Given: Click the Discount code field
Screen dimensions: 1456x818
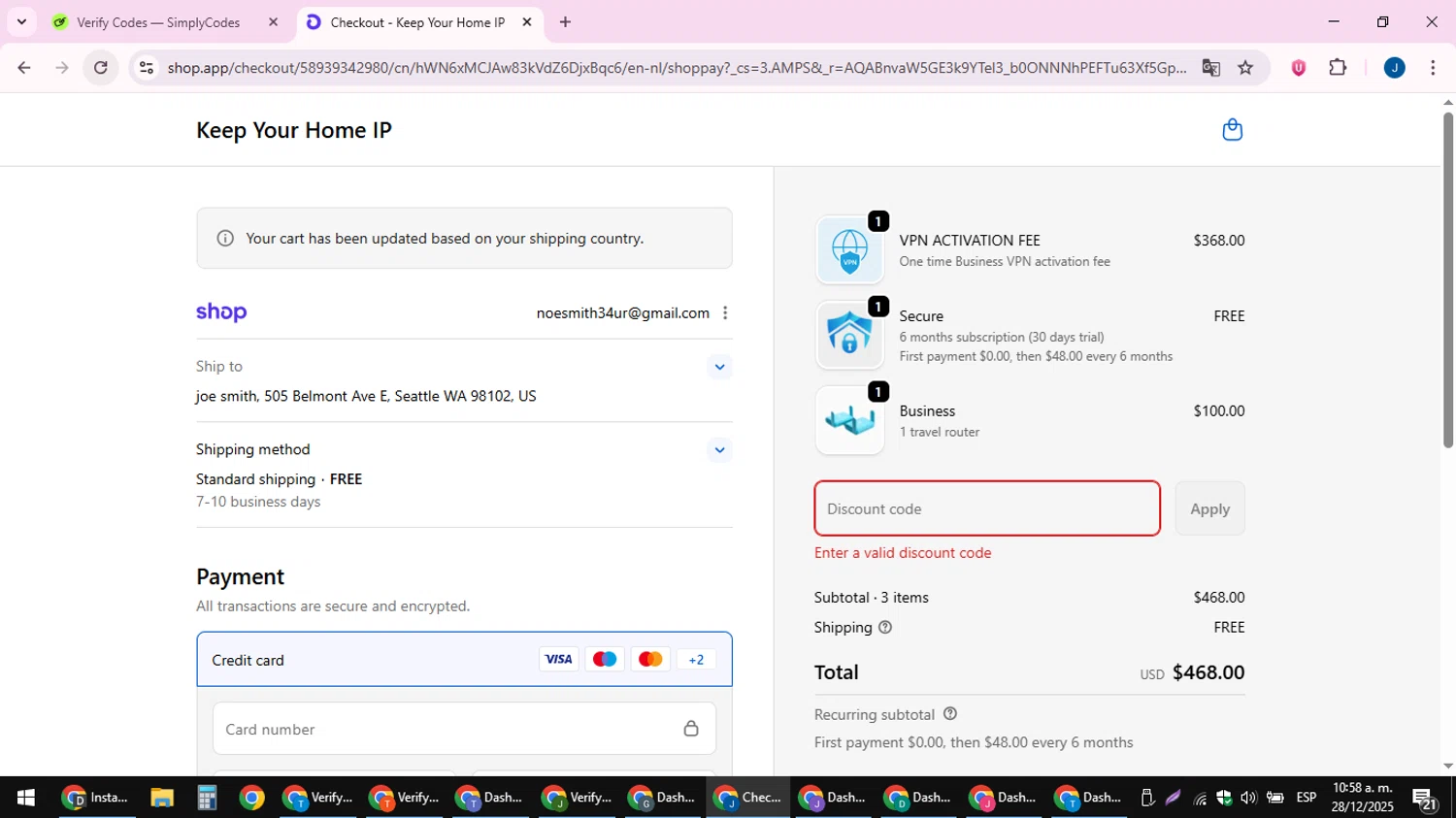Looking at the screenshot, I should tap(987, 508).
